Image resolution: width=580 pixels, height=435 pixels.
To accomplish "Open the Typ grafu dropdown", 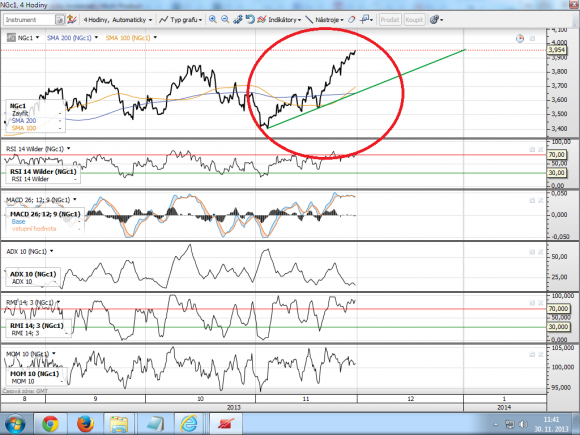I will point(181,20).
